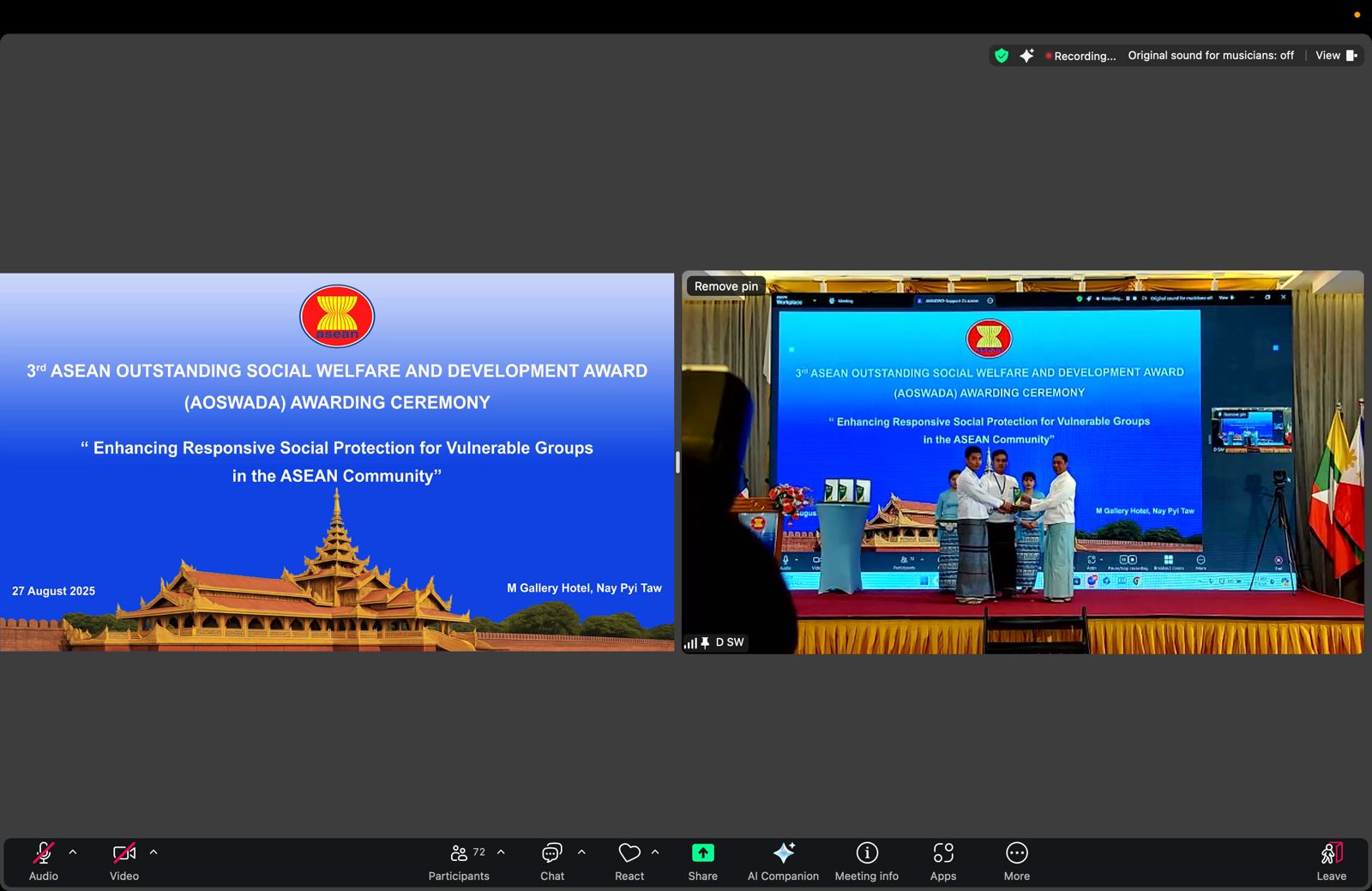Open the React heart menu
This screenshot has height=891, width=1372.
(629, 862)
